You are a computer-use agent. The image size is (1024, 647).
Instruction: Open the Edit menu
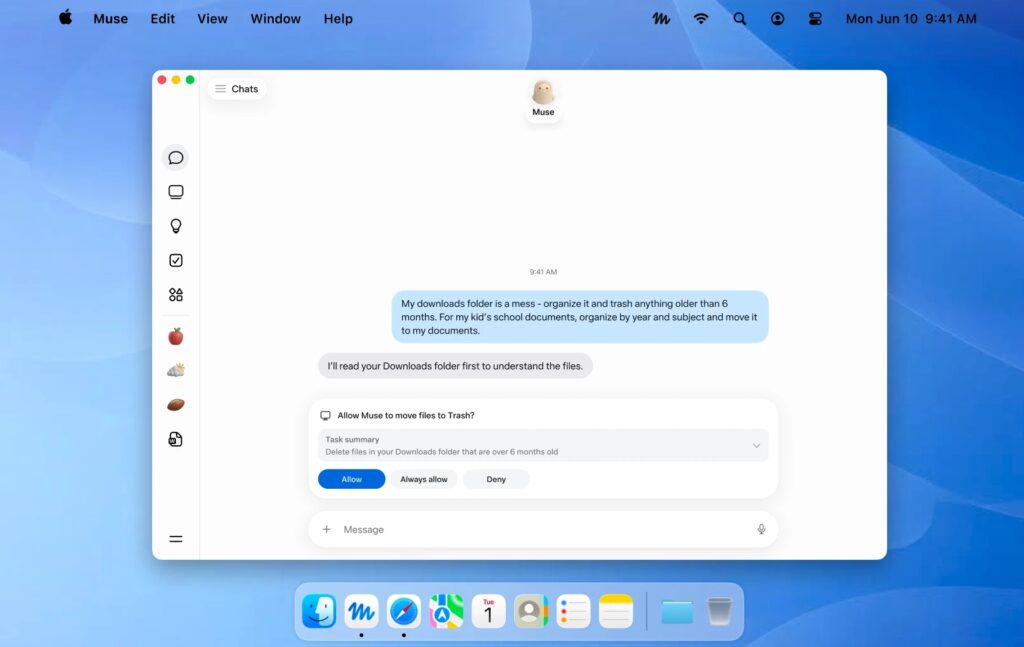(163, 19)
